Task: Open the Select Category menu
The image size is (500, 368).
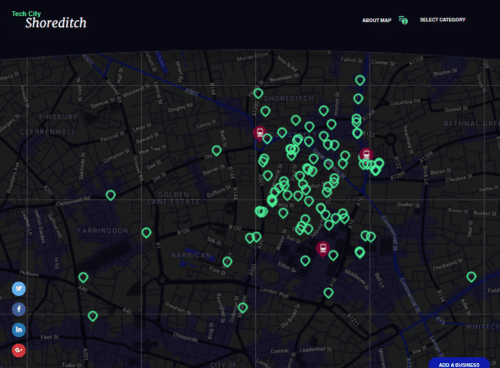Action: tap(442, 20)
